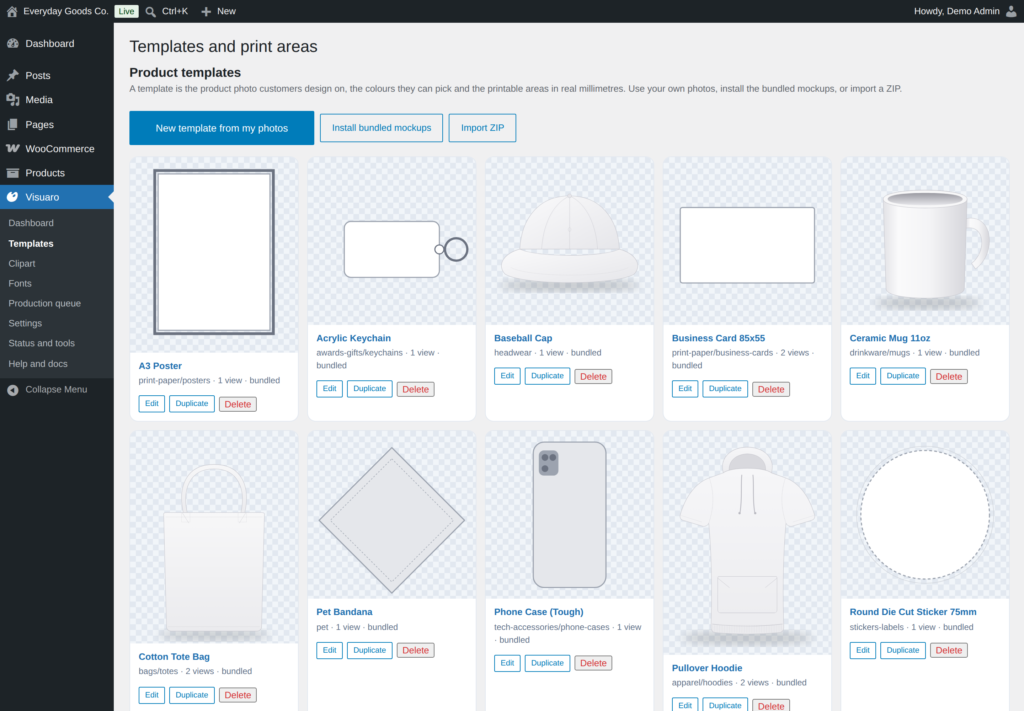
Task: Click the Visuaro icon in sidebar
Action: pyautogui.click(x=12, y=197)
